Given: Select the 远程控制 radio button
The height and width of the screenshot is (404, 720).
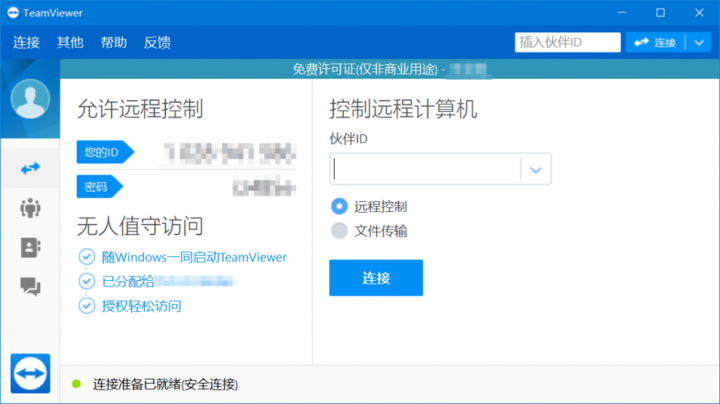Looking at the screenshot, I should coord(339,206).
